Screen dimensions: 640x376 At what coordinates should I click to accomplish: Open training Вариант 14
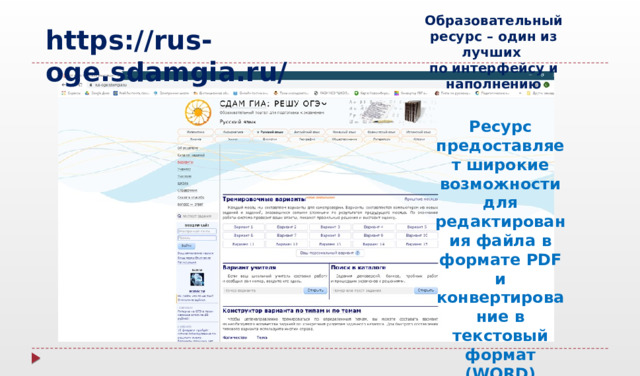(x=373, y=244)
